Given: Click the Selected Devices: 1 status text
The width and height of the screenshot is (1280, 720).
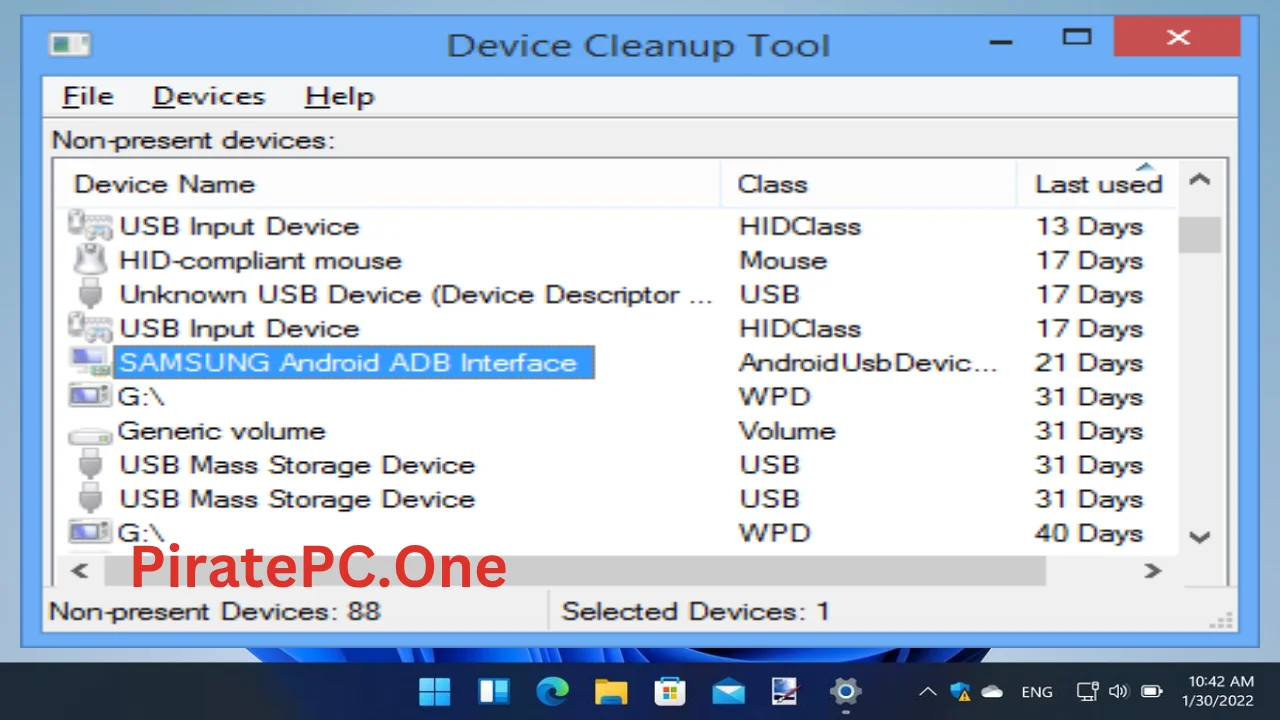Looking at the screenshot, I should (696, 611).
